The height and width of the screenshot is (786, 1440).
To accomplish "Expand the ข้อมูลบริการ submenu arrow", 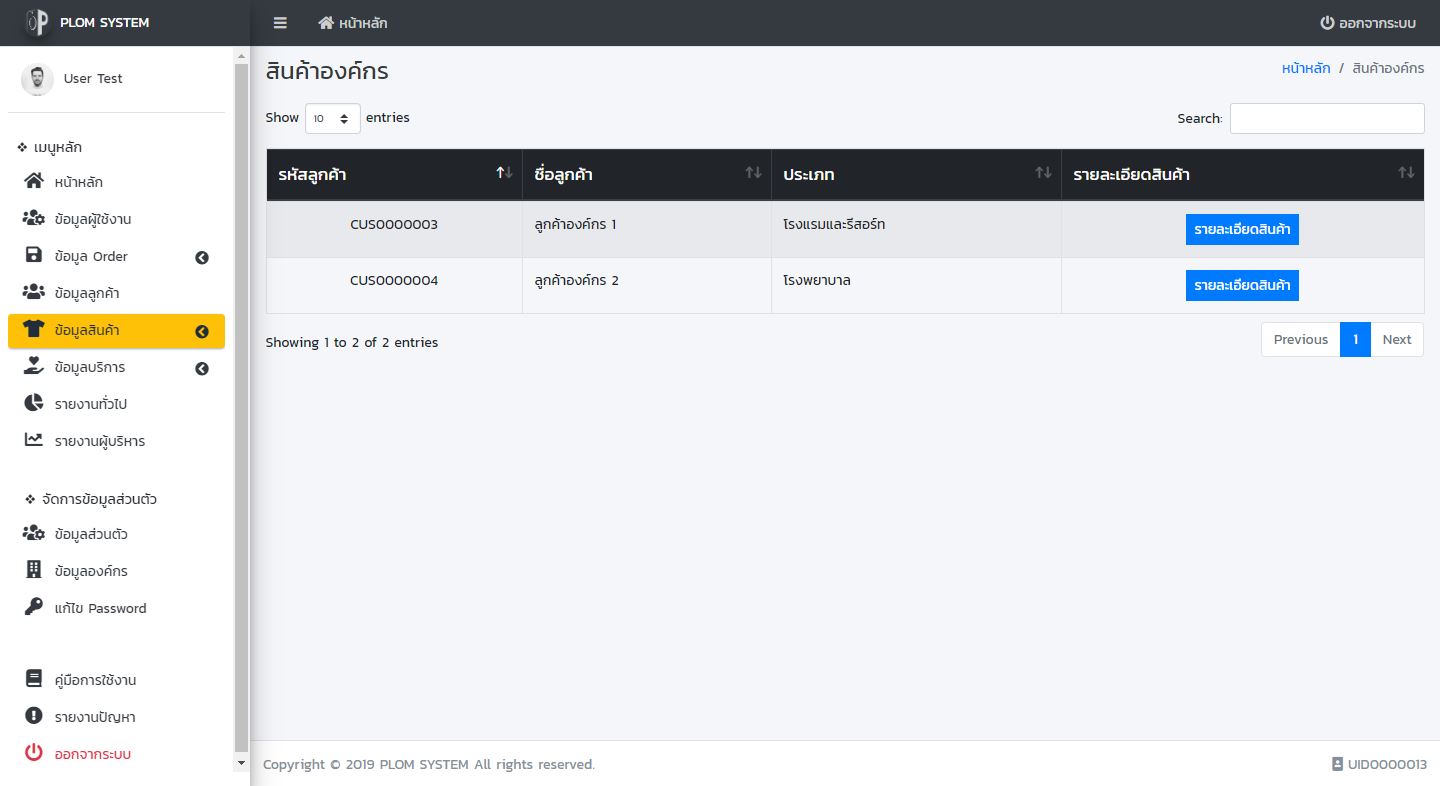I will tap(202, 368).
